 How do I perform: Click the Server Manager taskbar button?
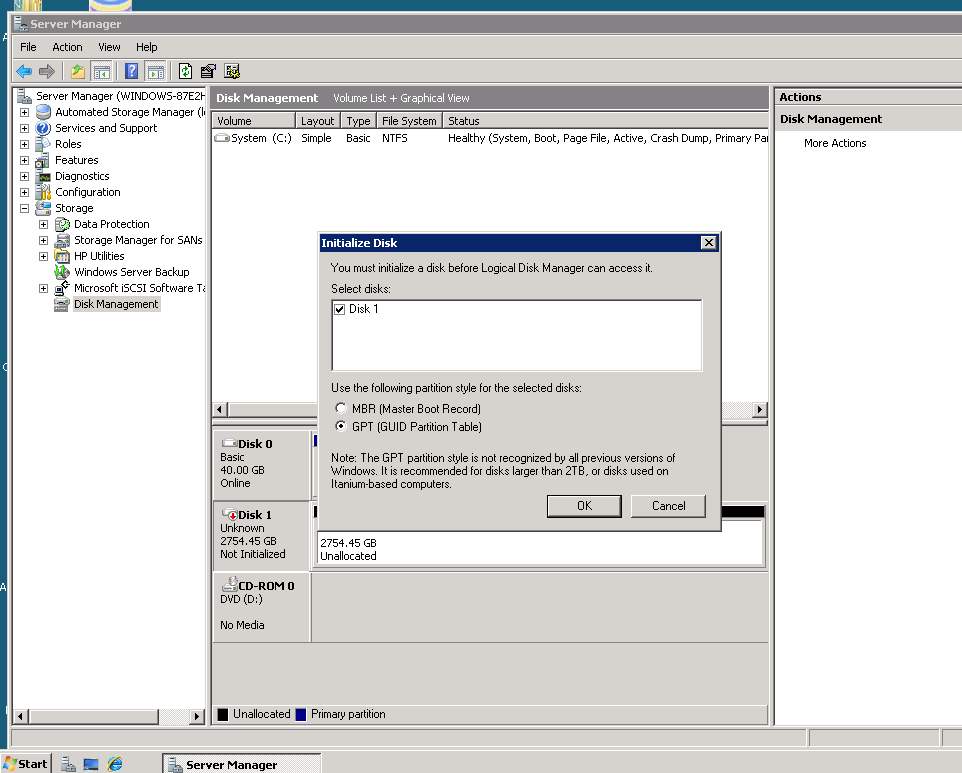coord(242,764)
